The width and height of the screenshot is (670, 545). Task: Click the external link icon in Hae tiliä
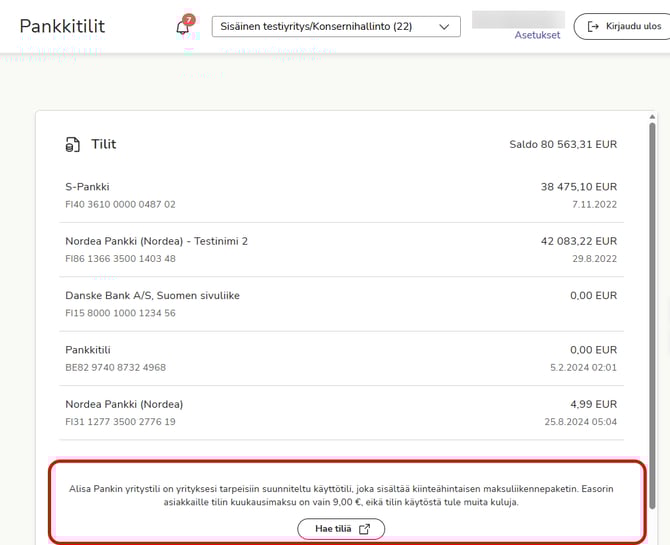point(365,529)
